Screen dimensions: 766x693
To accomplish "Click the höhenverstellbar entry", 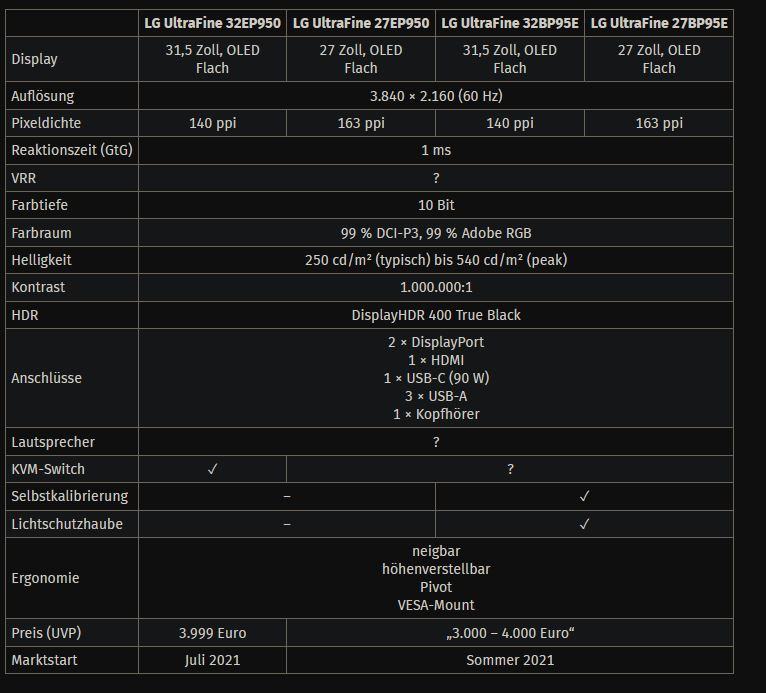I will (436, 569).
